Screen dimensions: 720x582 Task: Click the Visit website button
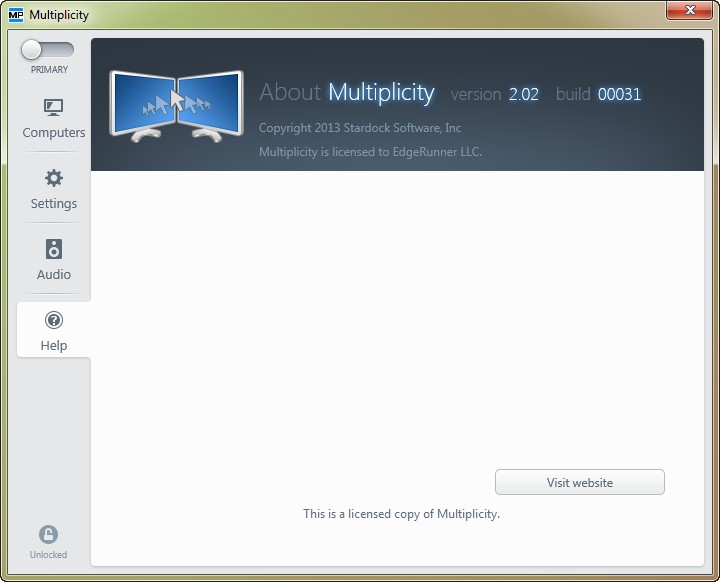coord(579,482)
